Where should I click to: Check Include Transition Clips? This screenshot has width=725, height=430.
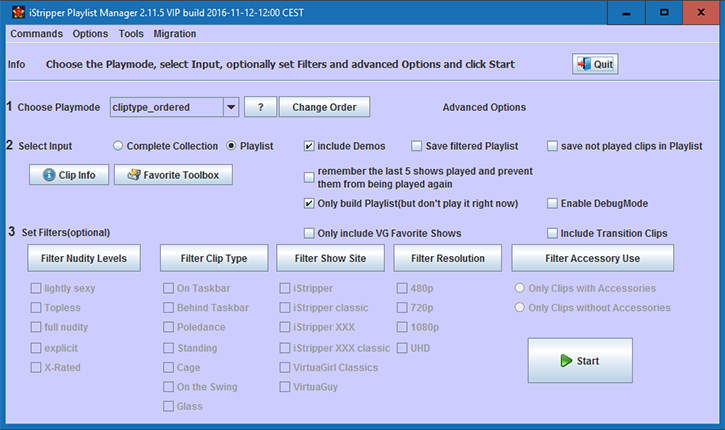click(552, 233)
